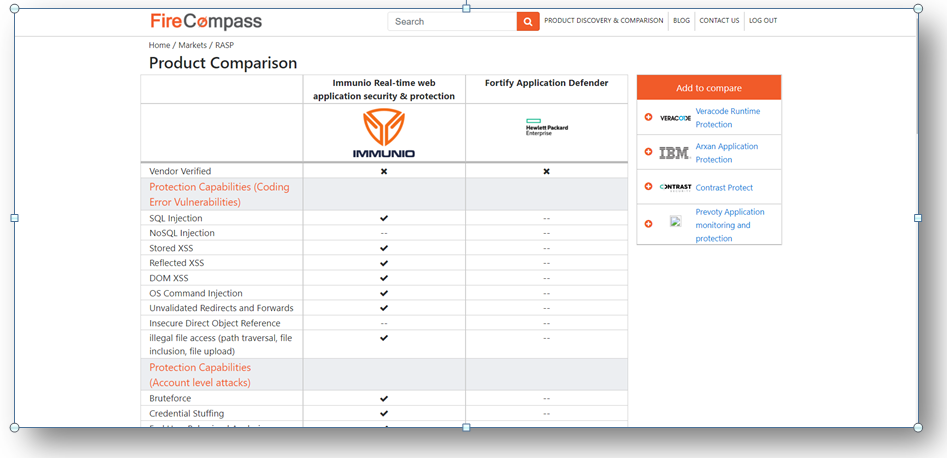
Task: Click plus icon beside Arxan Application Protection
Action: [x=648, y=152]
